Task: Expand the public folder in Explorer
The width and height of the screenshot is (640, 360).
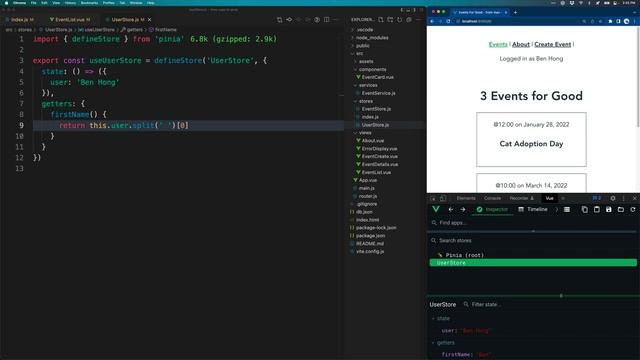Action: click(362, 46)
